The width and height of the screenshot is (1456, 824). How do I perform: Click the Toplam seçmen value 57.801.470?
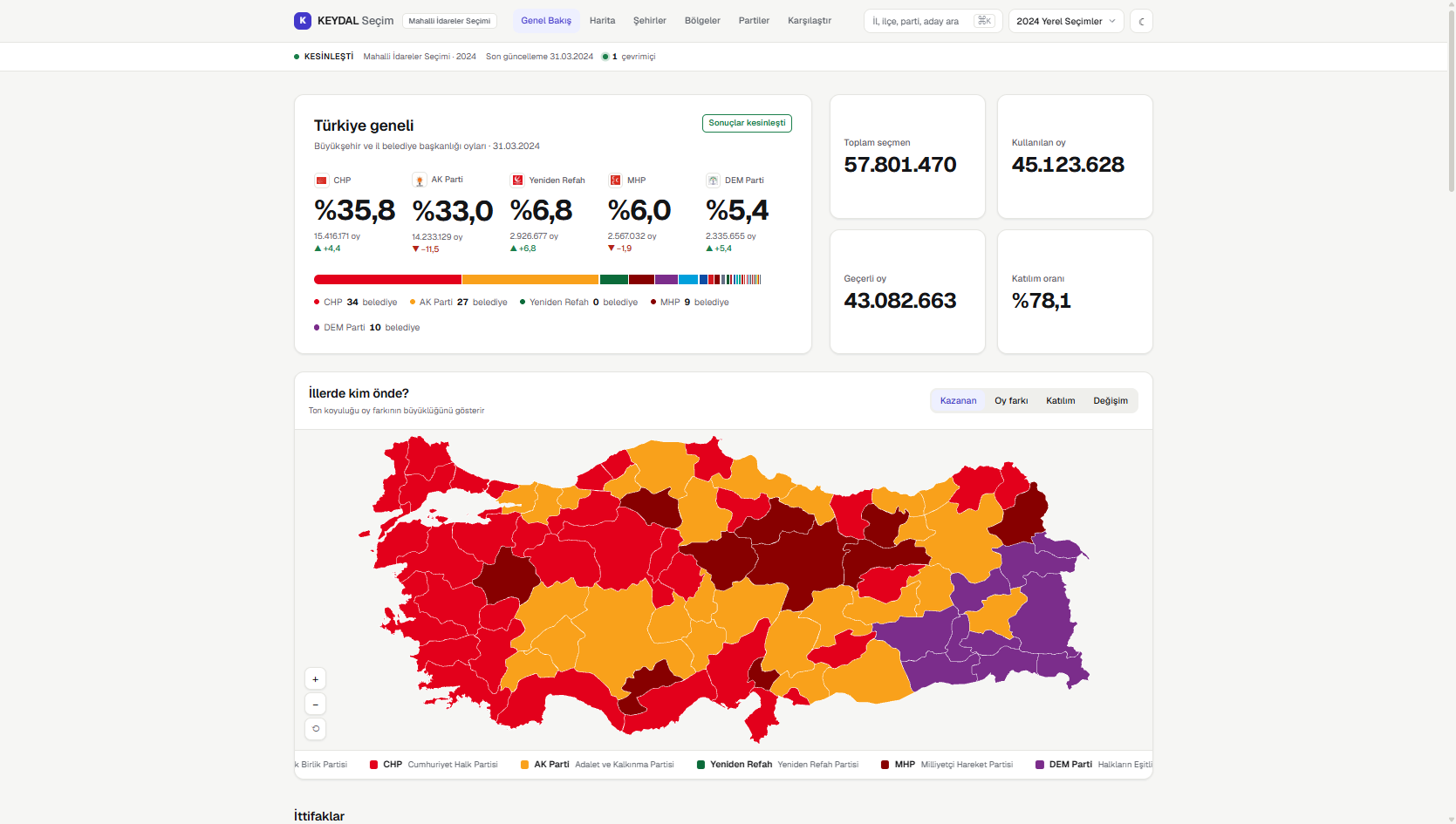tap(900, 165)
